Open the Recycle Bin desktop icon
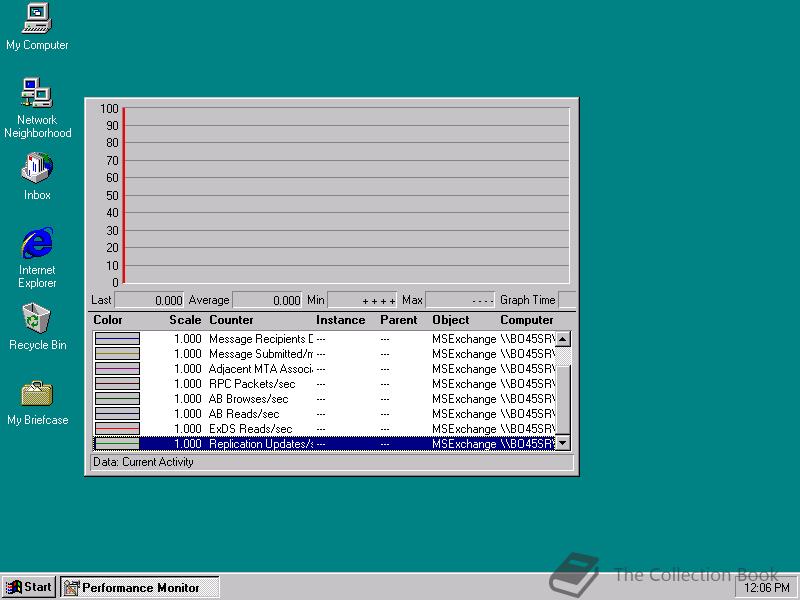This screenshot has height=600, width=800. 37,327
